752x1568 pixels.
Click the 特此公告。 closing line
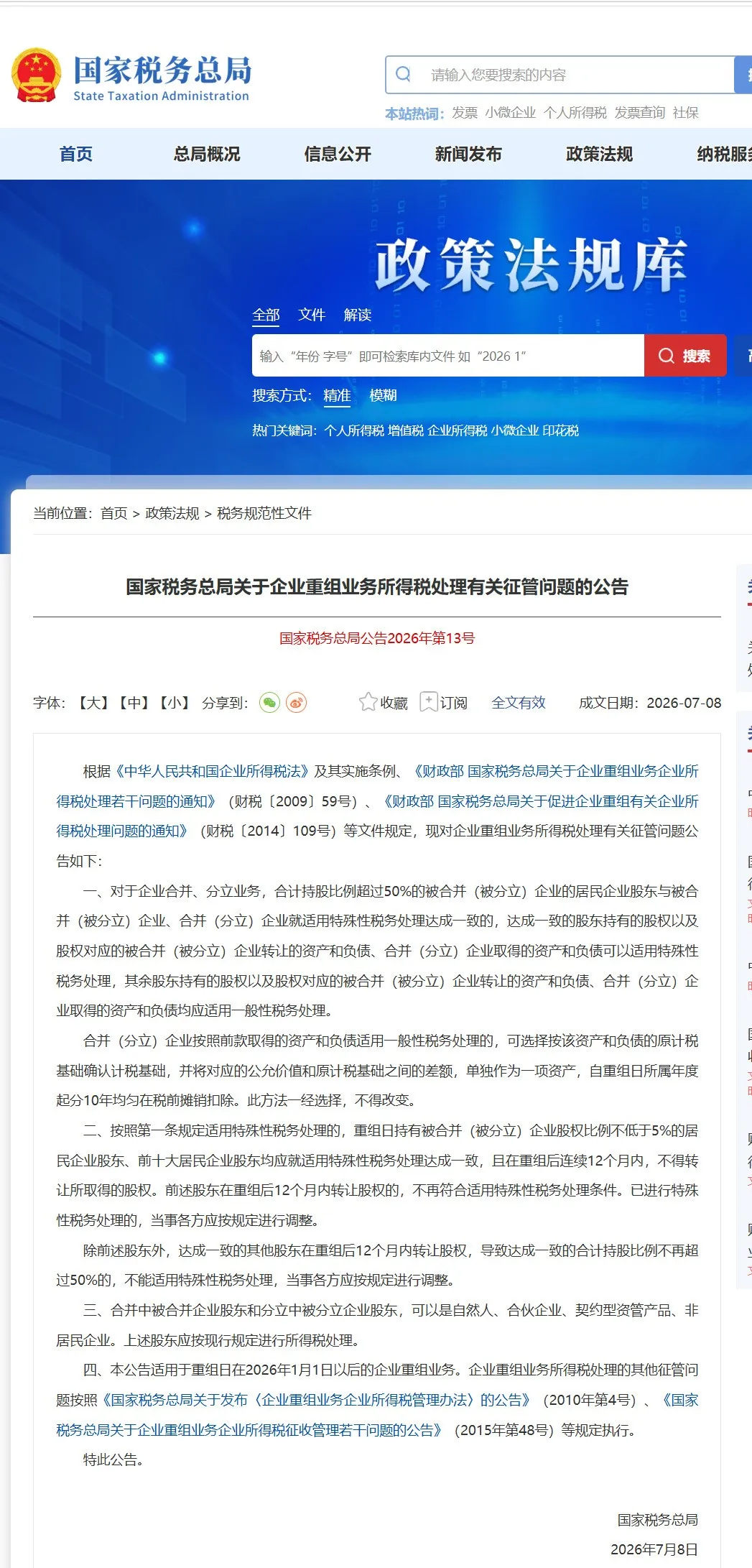[114, 1459]
